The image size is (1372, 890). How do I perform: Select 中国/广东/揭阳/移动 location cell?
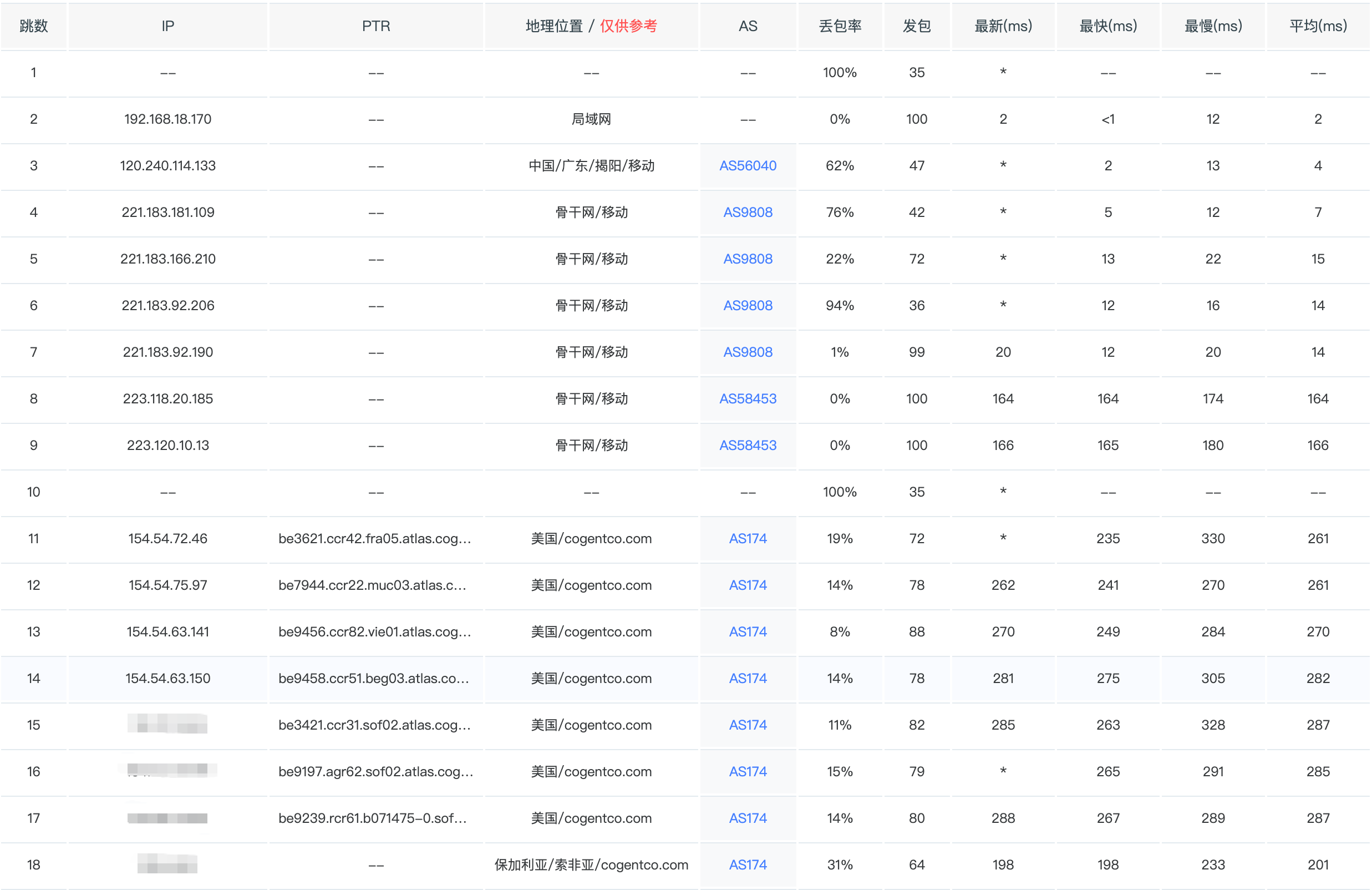point(592,166)
